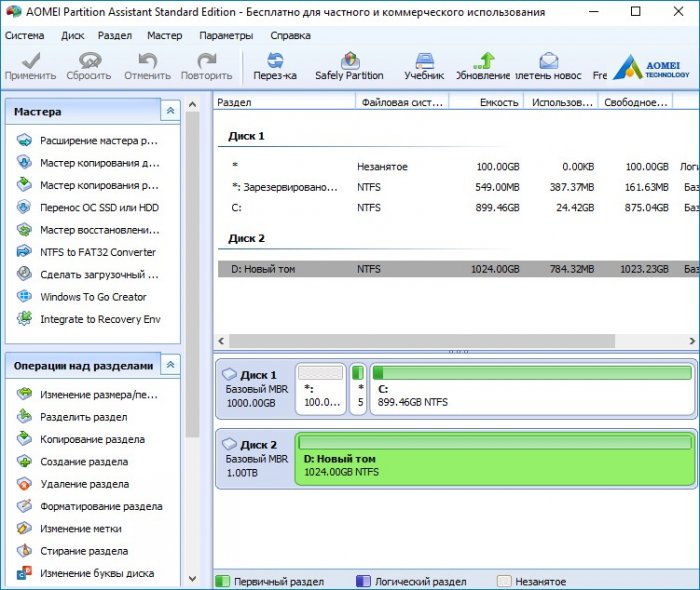The image size is (700, 590).
Task: Sort by Файловая система column header
Action: [402, 102]
